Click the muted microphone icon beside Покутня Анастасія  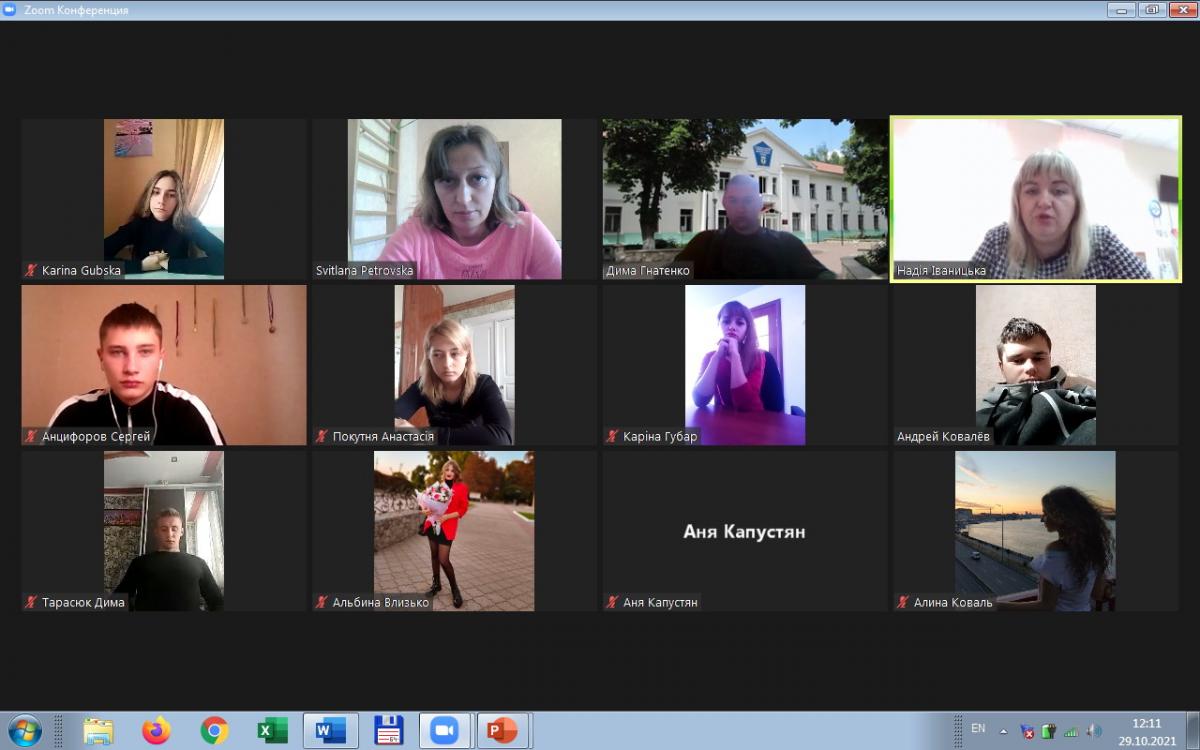coord(322,436)
